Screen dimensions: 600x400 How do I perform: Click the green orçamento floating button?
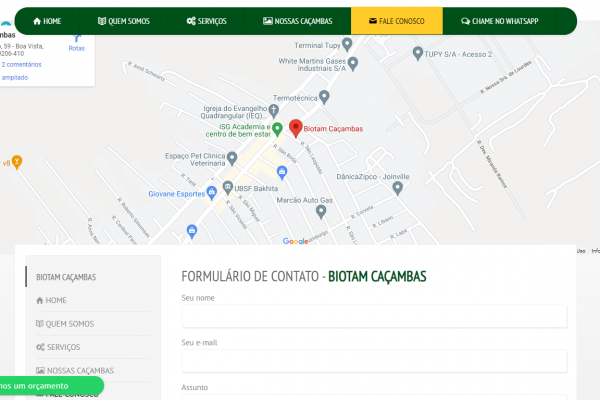tap(51, 386)
